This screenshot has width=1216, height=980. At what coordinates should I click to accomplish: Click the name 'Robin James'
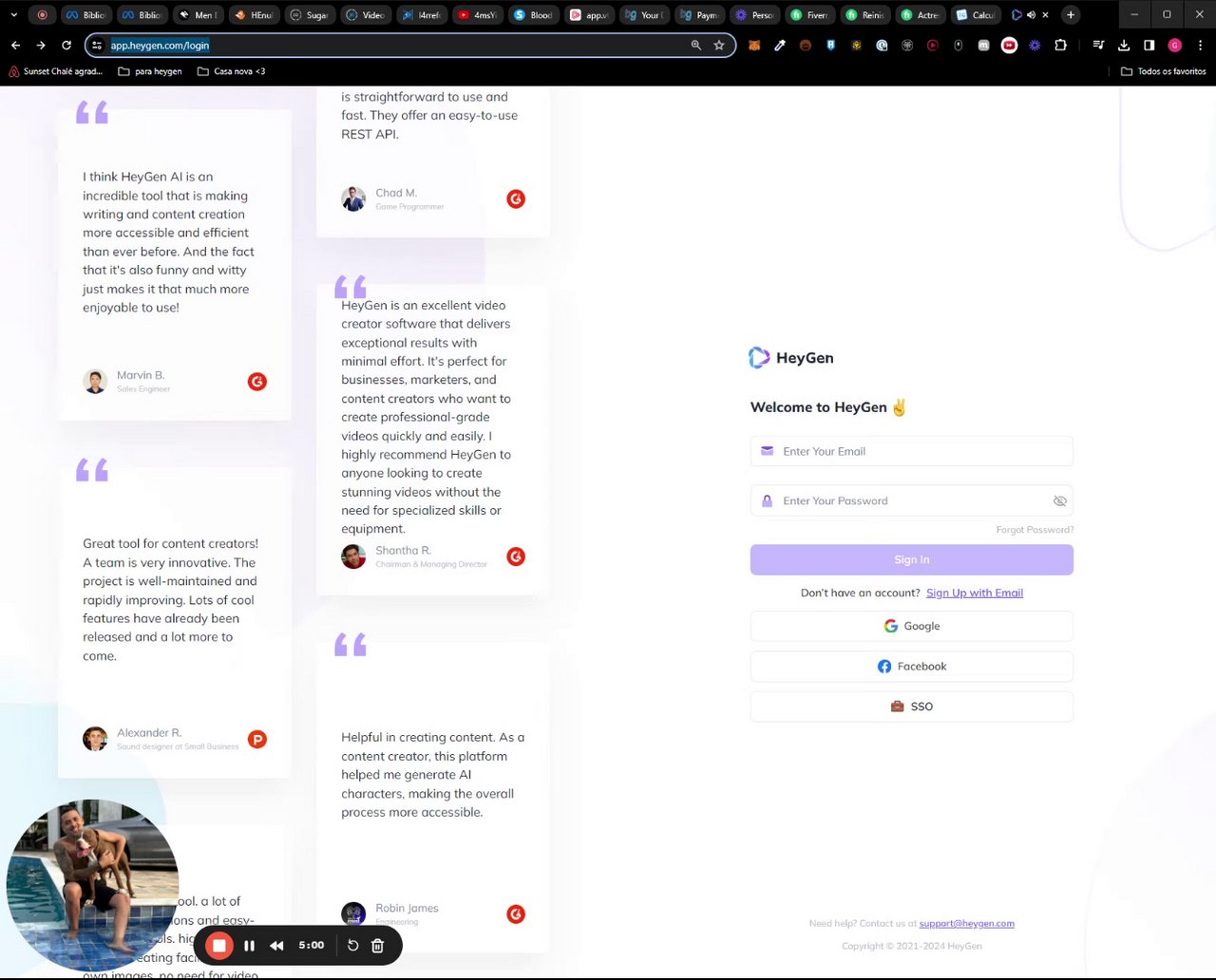click(x=407, y=908)
